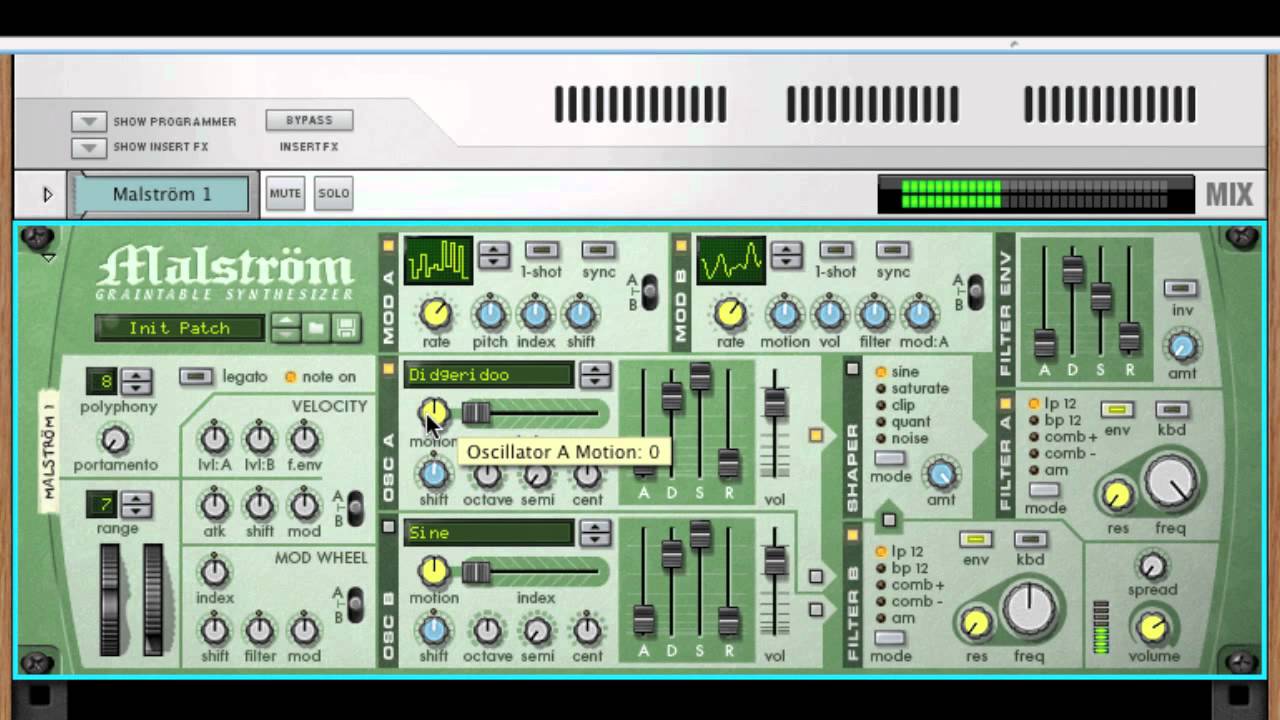Click the save patch floppy disk icon
Viewport: 1280px width, 720px height.
(346, 327)
